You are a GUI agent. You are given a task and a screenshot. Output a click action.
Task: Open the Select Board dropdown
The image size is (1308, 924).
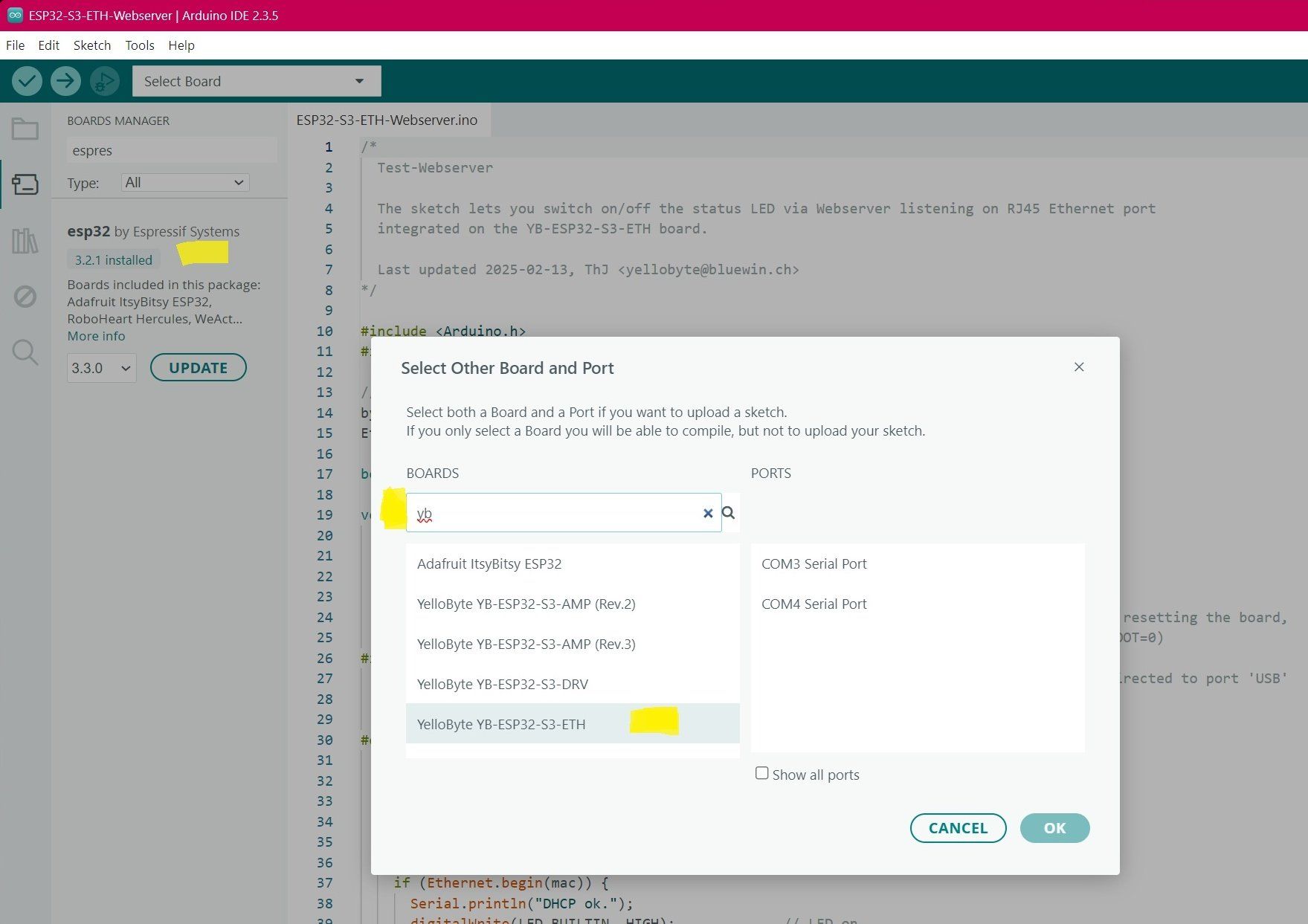click(x=257, y=81)
